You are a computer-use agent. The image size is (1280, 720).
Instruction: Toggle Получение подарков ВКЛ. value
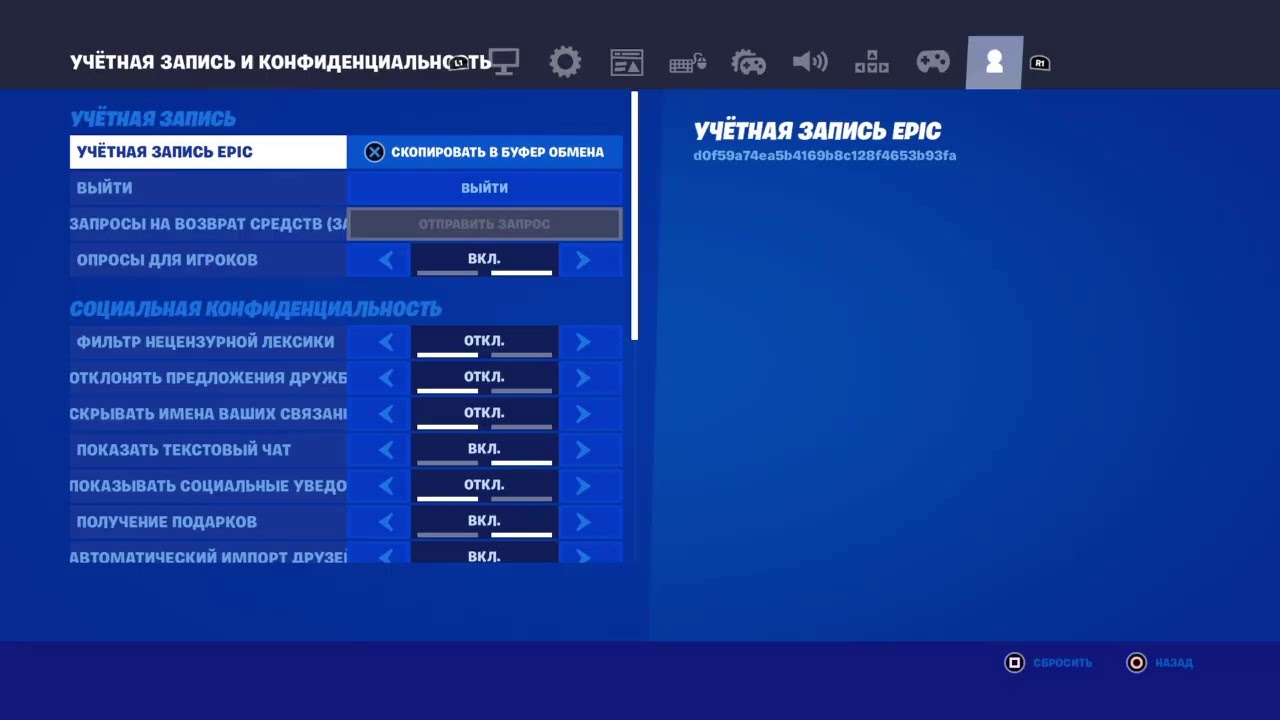pyautogui.click(x=484, y=522)
